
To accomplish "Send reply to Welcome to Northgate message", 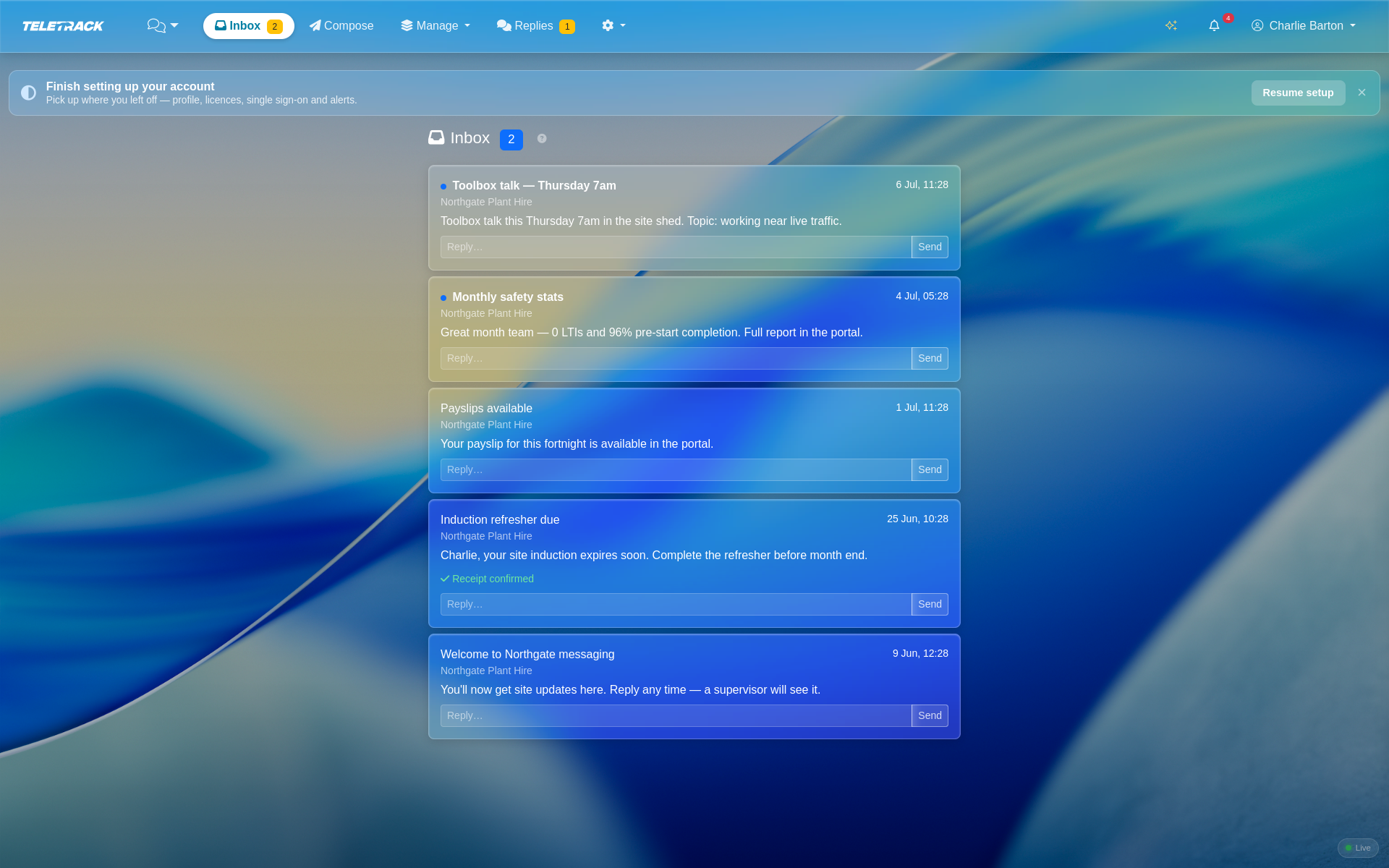I will point(930,715).
